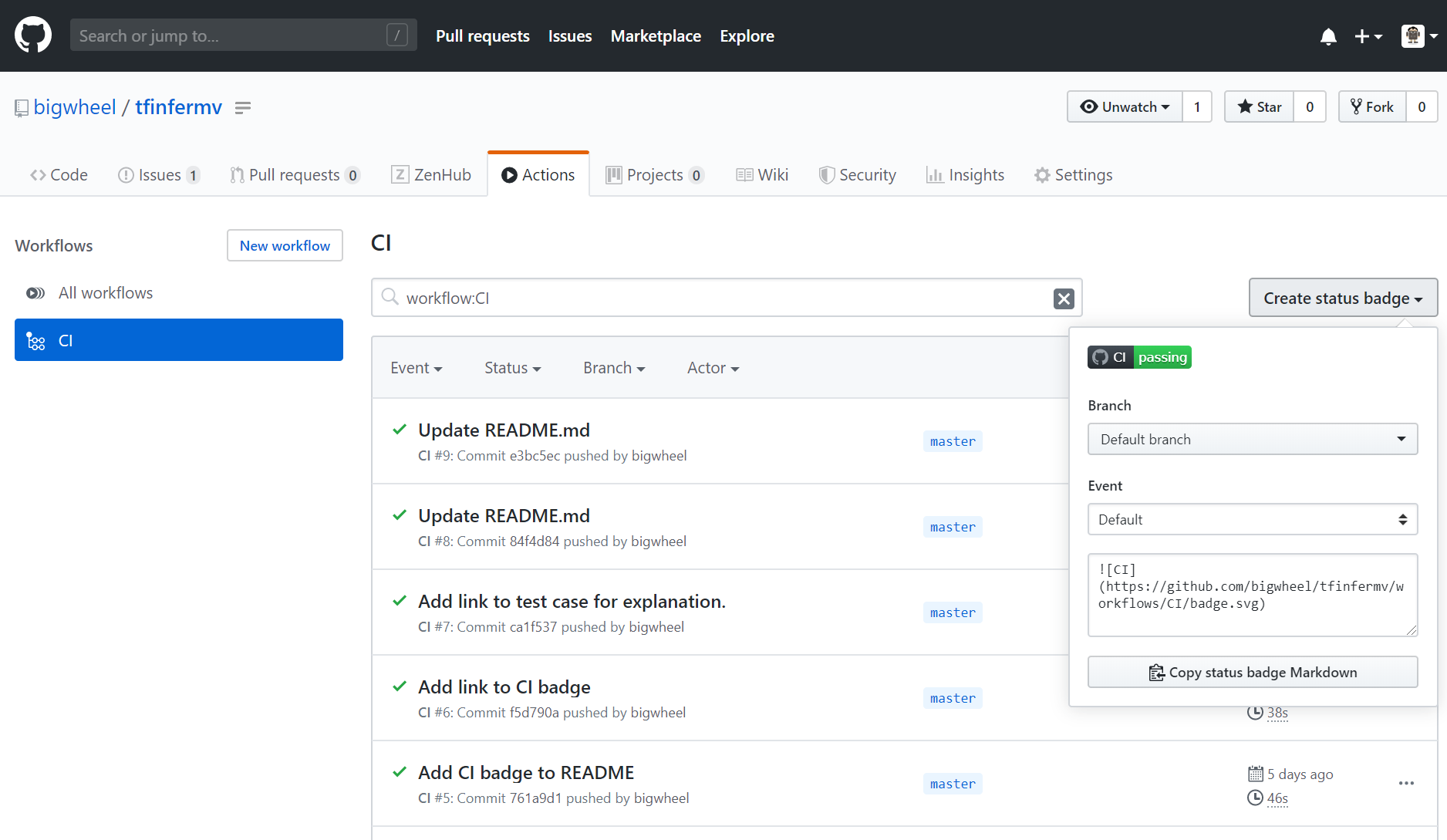1447x840 pixels.
Task: Click green checkmark for CI #8 run
Action: click(400, 515)
